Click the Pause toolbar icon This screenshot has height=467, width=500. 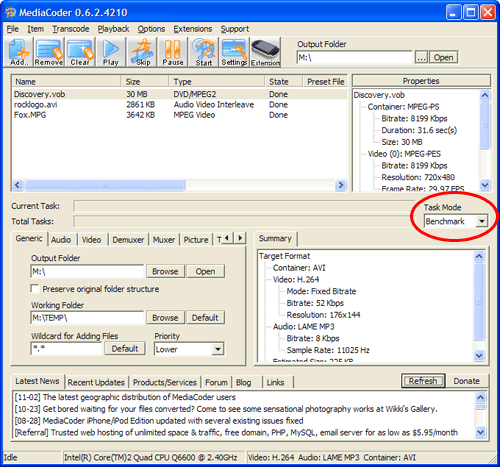(x=173, y=52)
